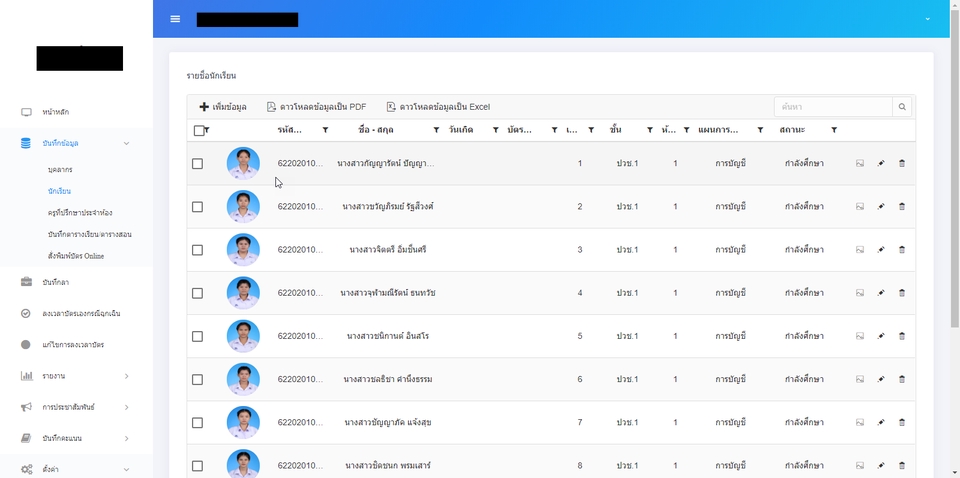This screenshot has width=960, height=478.
Task: Filter the ชื่อ - สกุล column
Action: coord(437,130)
